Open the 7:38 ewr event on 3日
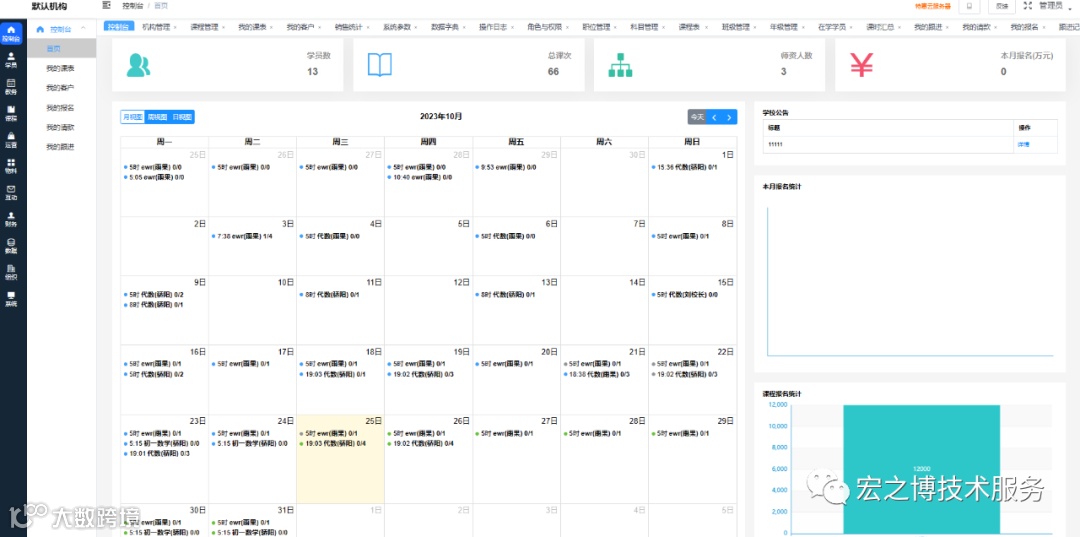 (x=242, y=236)
